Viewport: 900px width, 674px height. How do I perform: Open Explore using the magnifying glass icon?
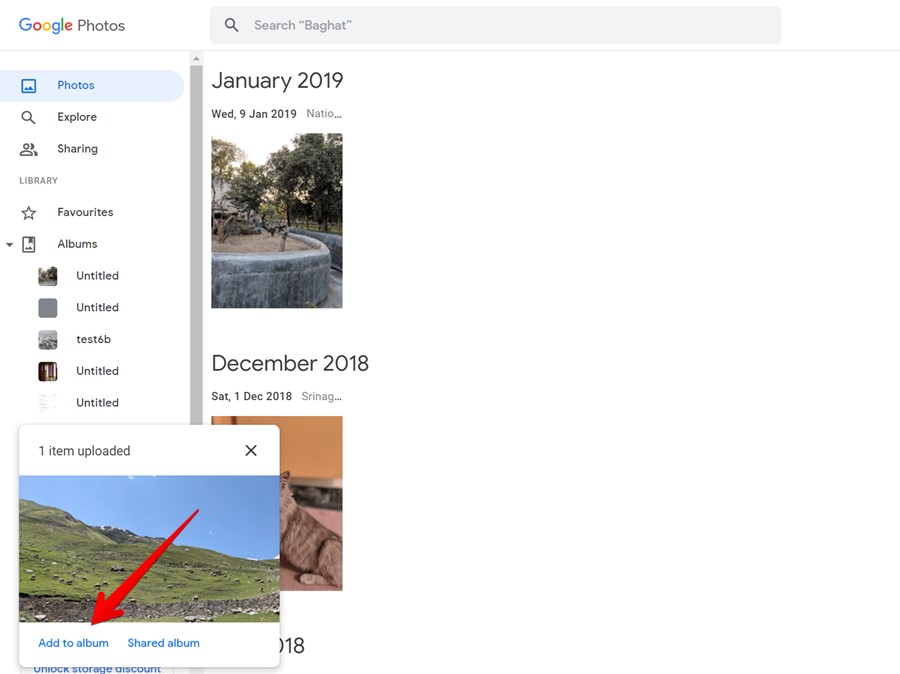point(27,117)
